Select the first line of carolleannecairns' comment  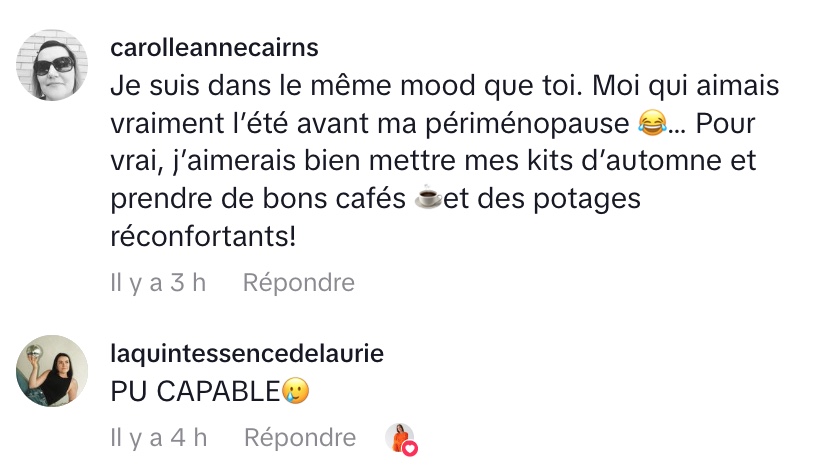point(444,86)
